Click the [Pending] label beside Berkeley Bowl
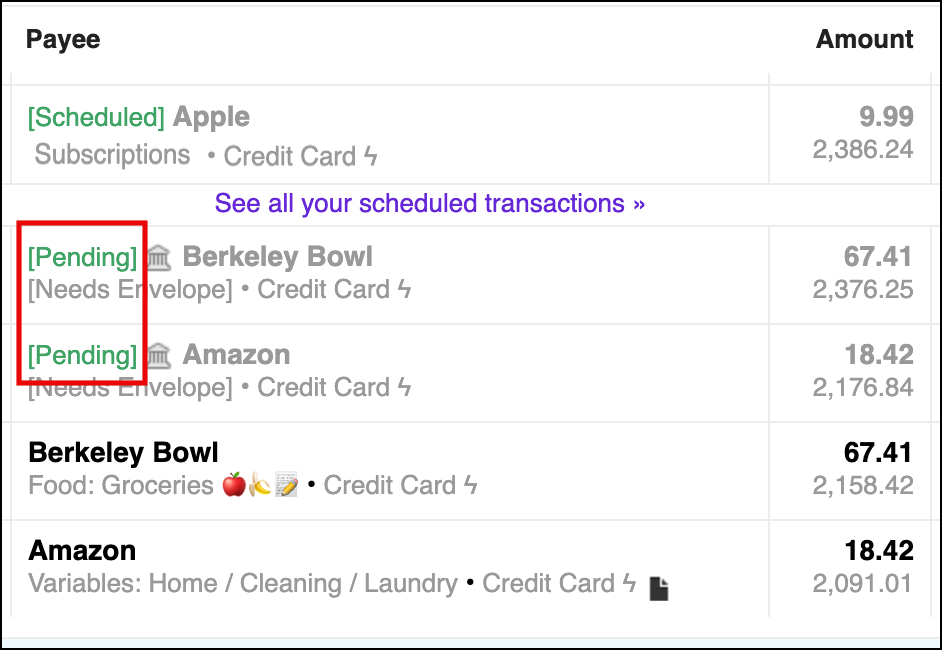Screen dimensions: 942x650 (83, 258)
